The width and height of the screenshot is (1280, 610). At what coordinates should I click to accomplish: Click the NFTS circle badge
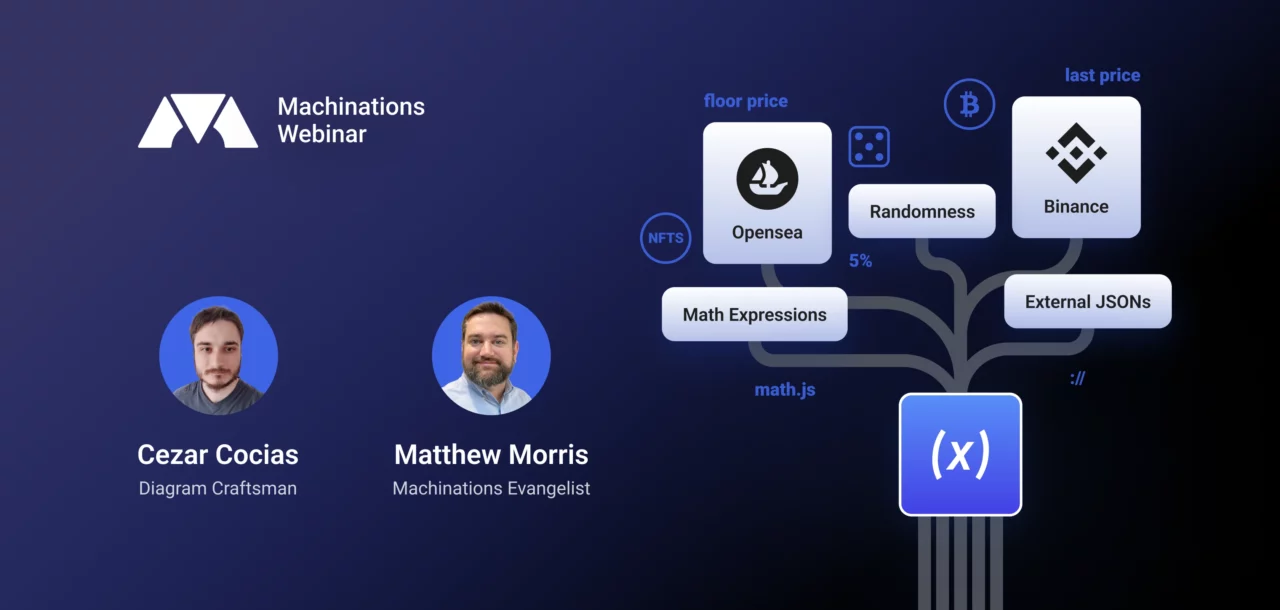[x=665, y=238]
